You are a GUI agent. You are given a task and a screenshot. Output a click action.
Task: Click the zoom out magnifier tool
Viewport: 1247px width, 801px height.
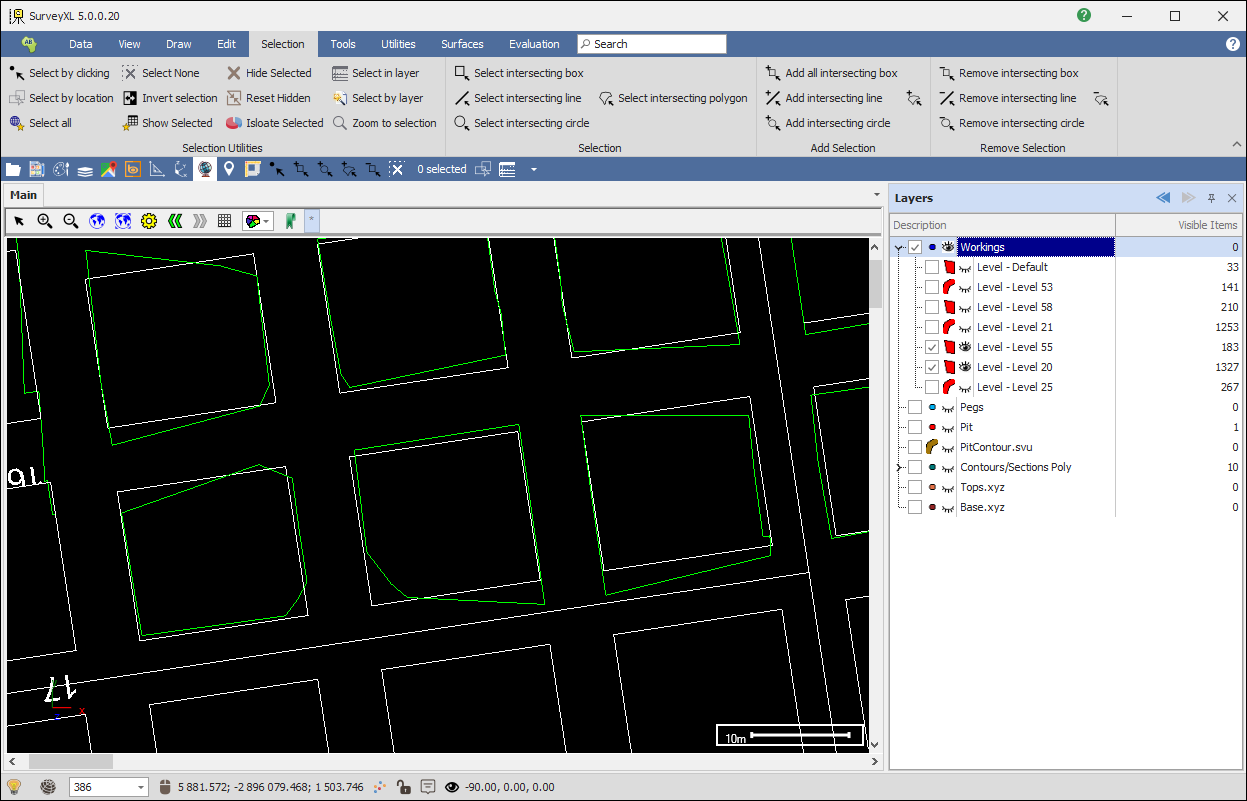pos(71,221)
